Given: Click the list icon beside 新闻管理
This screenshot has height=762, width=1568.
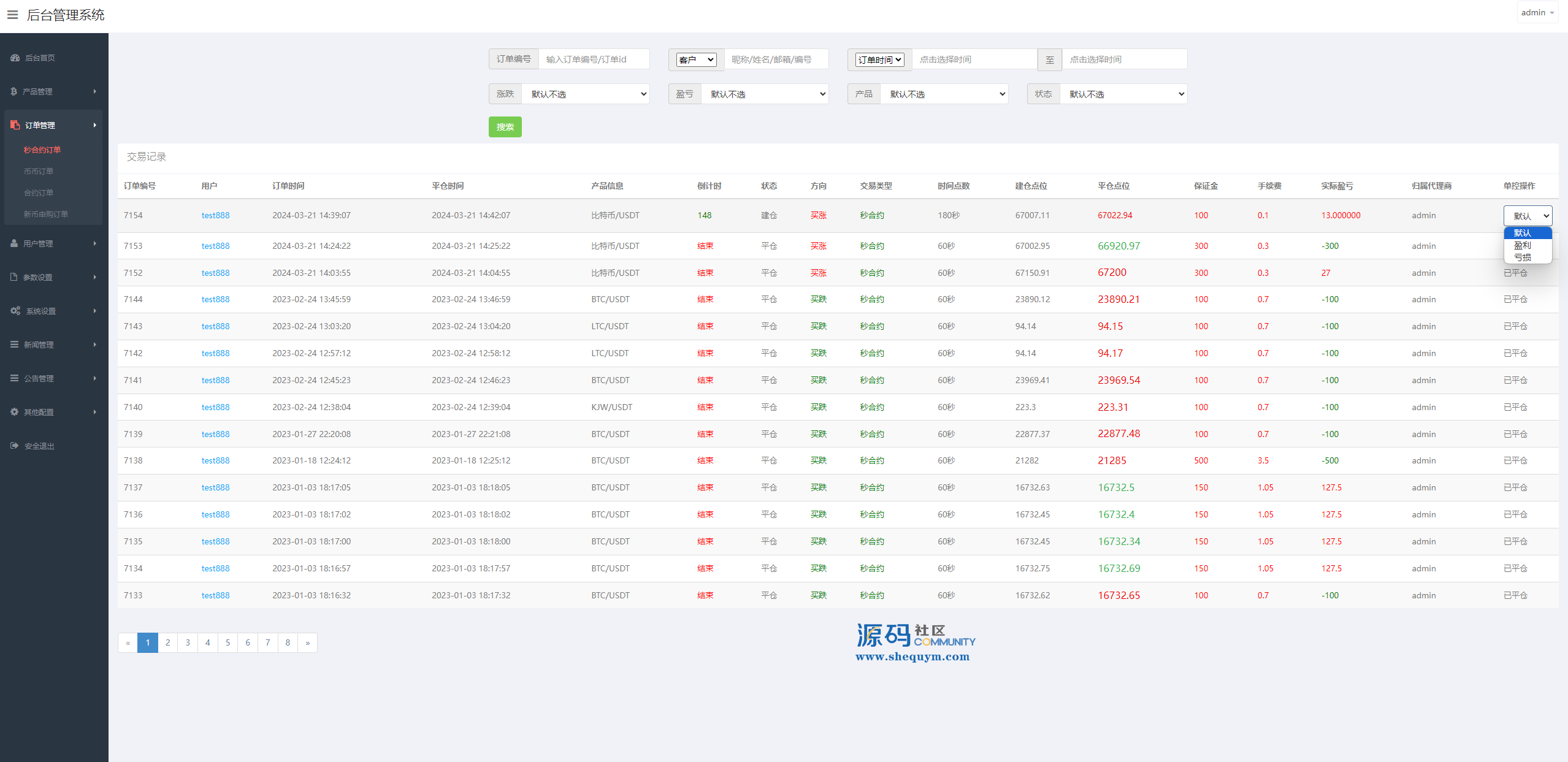Looking at the screenshot, I should 14,345.
